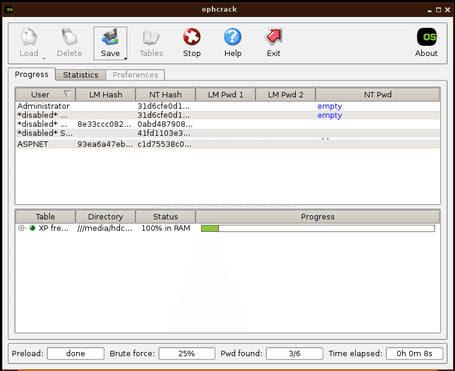The height and width of the screenshot is (371, 455).
Task: Open the About OS logo icon
Action: coord(427,37)
